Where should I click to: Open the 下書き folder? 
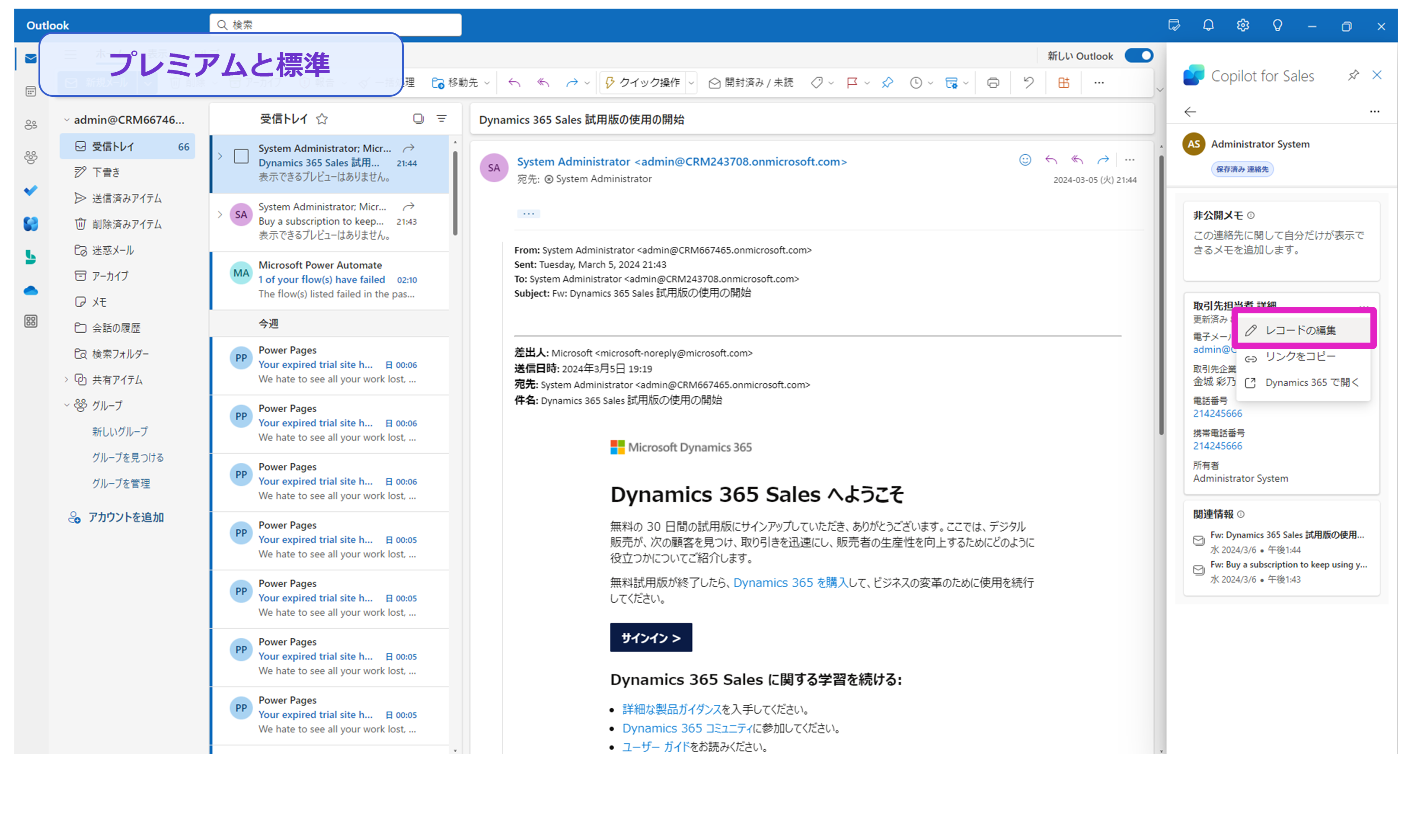click(128, 172)
